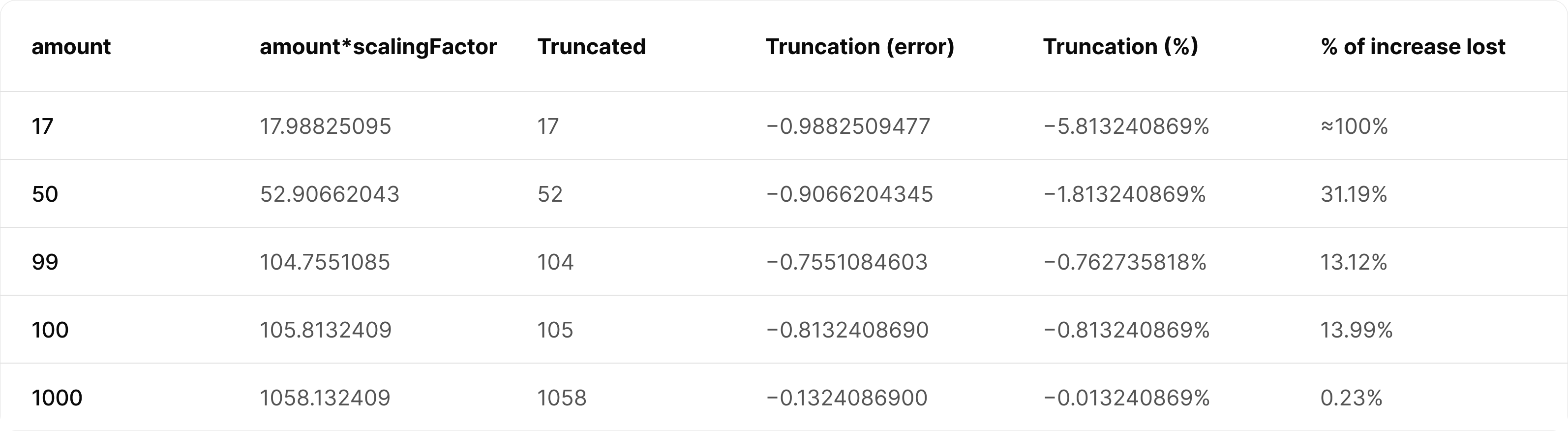This screenshot has width=1568, height=431.
Task: Click the 'amount*scalingFactor' column header
Action: (378, 47)
